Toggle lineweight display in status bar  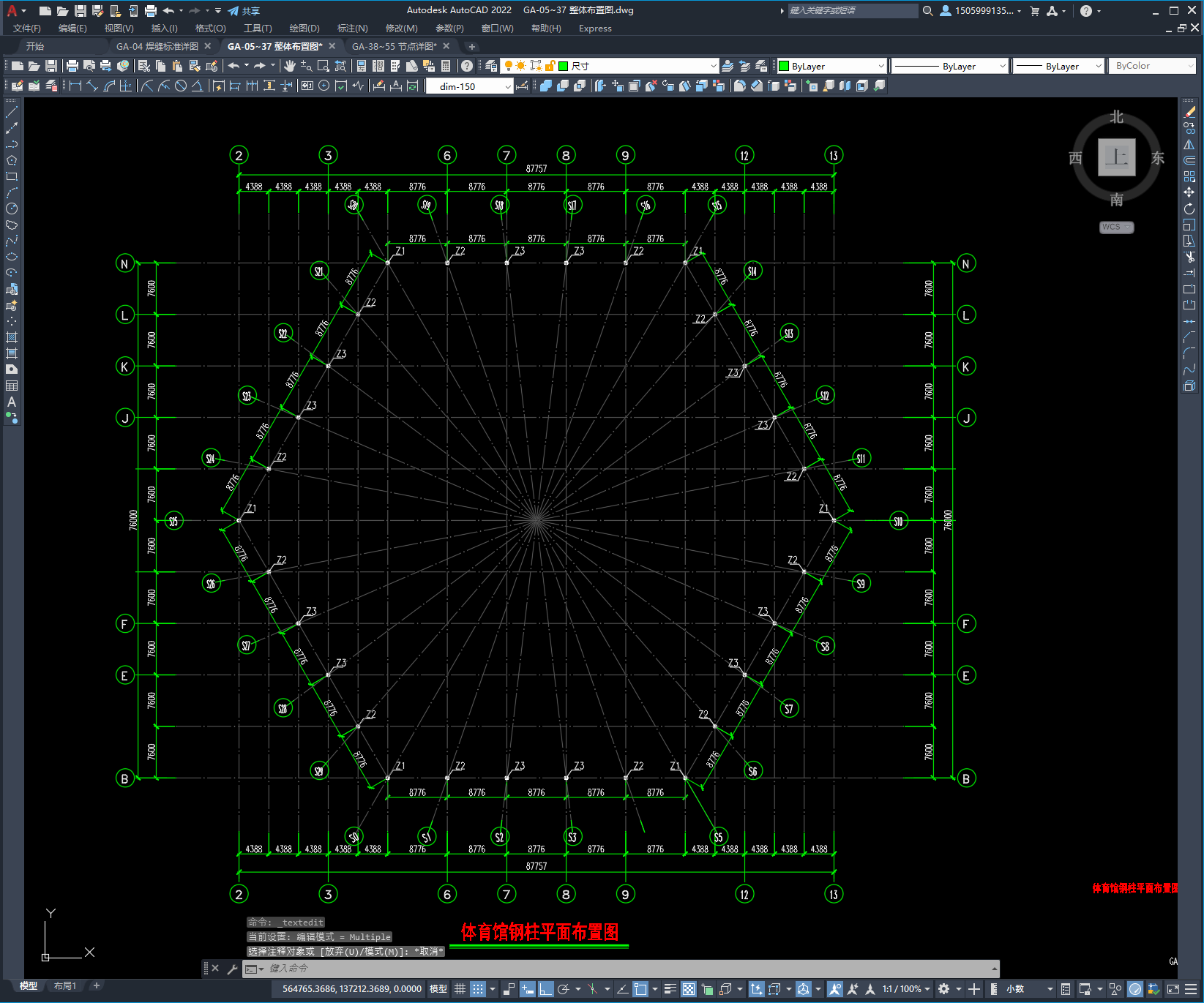pyautogui.click(x=670, y=989)
